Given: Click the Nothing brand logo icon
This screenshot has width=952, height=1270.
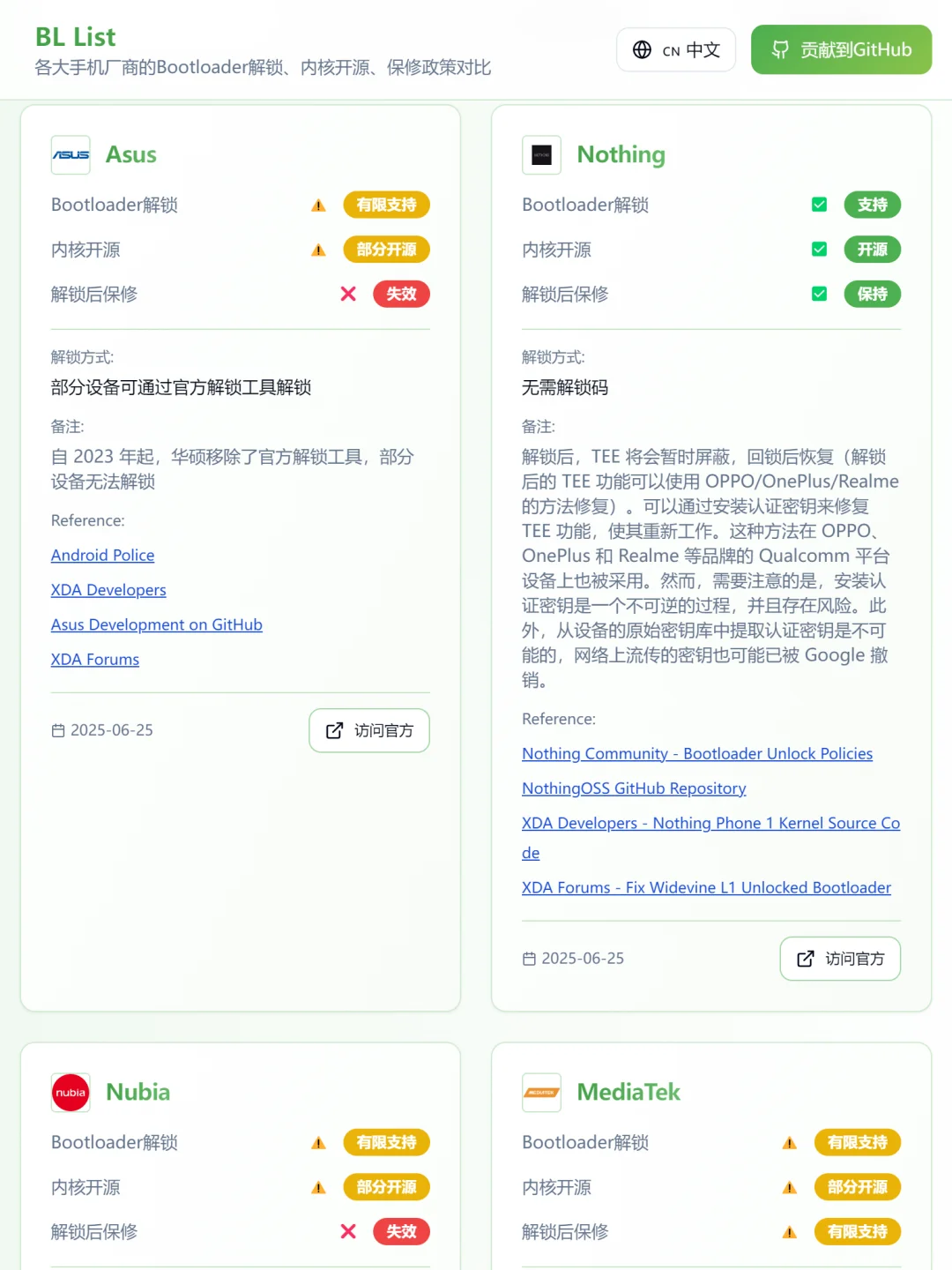Looking at the screenshot, I should [541, 155].
